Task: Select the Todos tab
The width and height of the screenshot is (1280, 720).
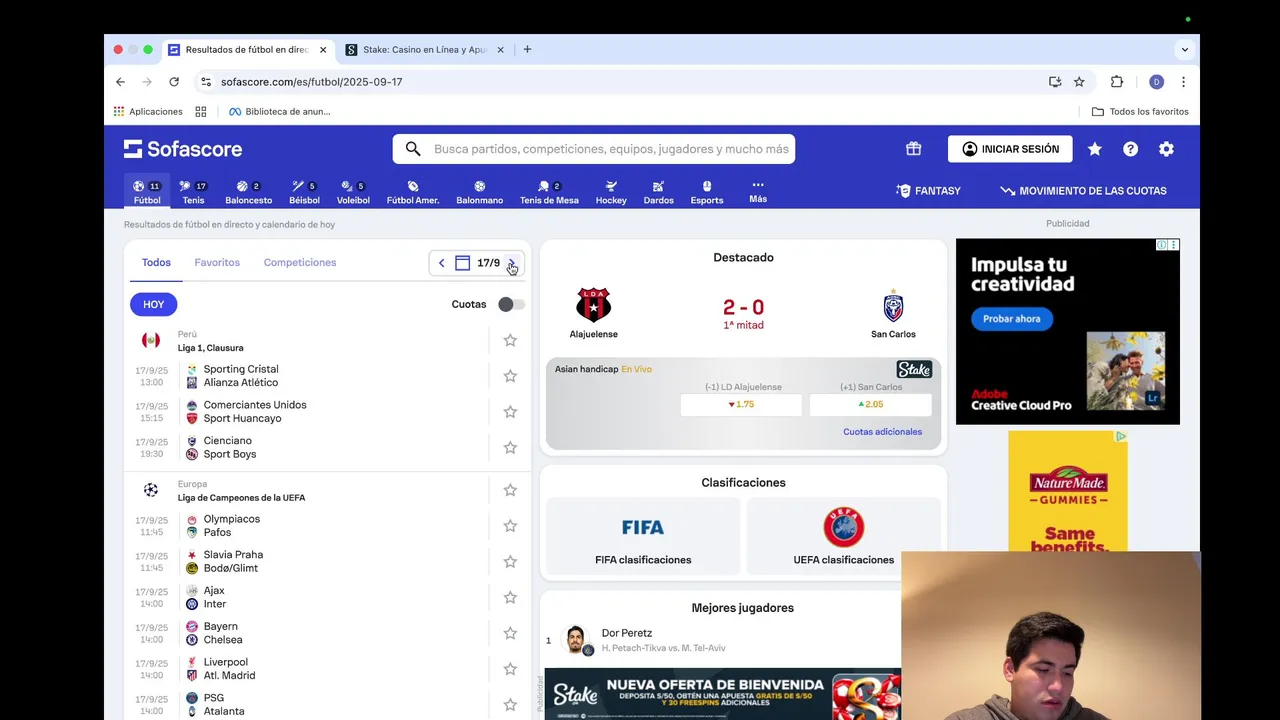Action: pyautogui.click(x=156, y=262)
